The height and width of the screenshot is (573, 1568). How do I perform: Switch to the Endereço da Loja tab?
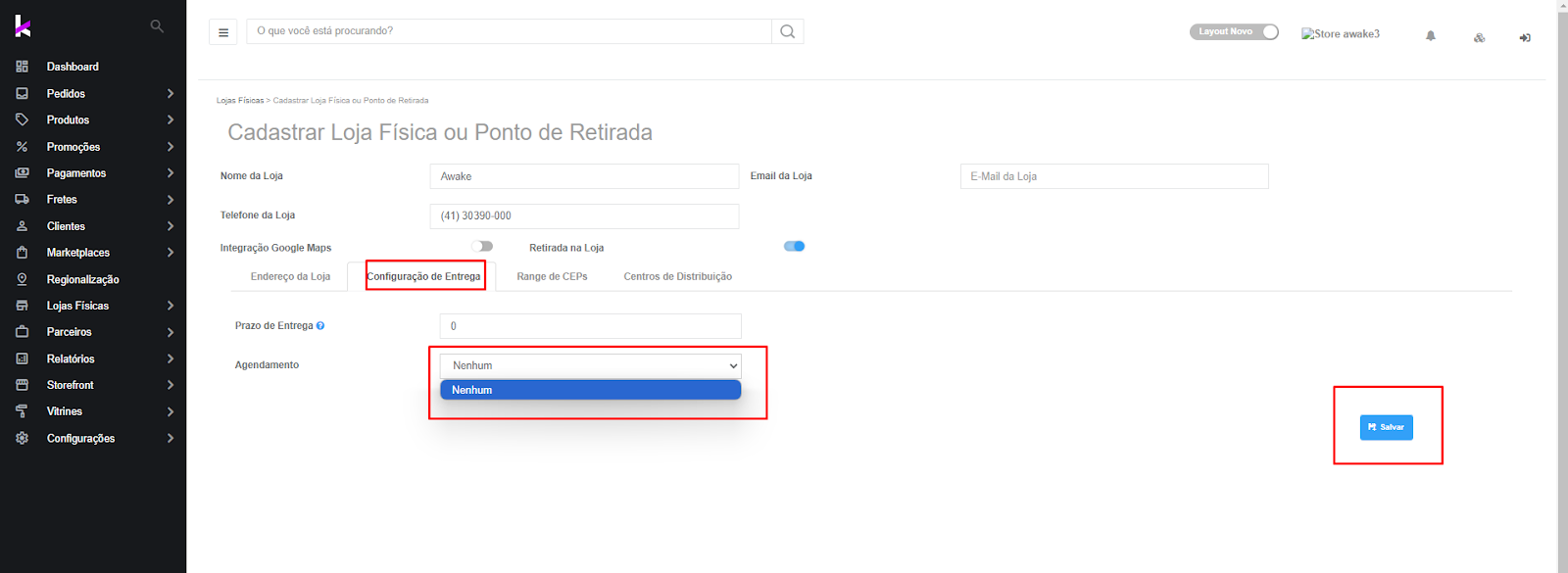coord(290,276)
